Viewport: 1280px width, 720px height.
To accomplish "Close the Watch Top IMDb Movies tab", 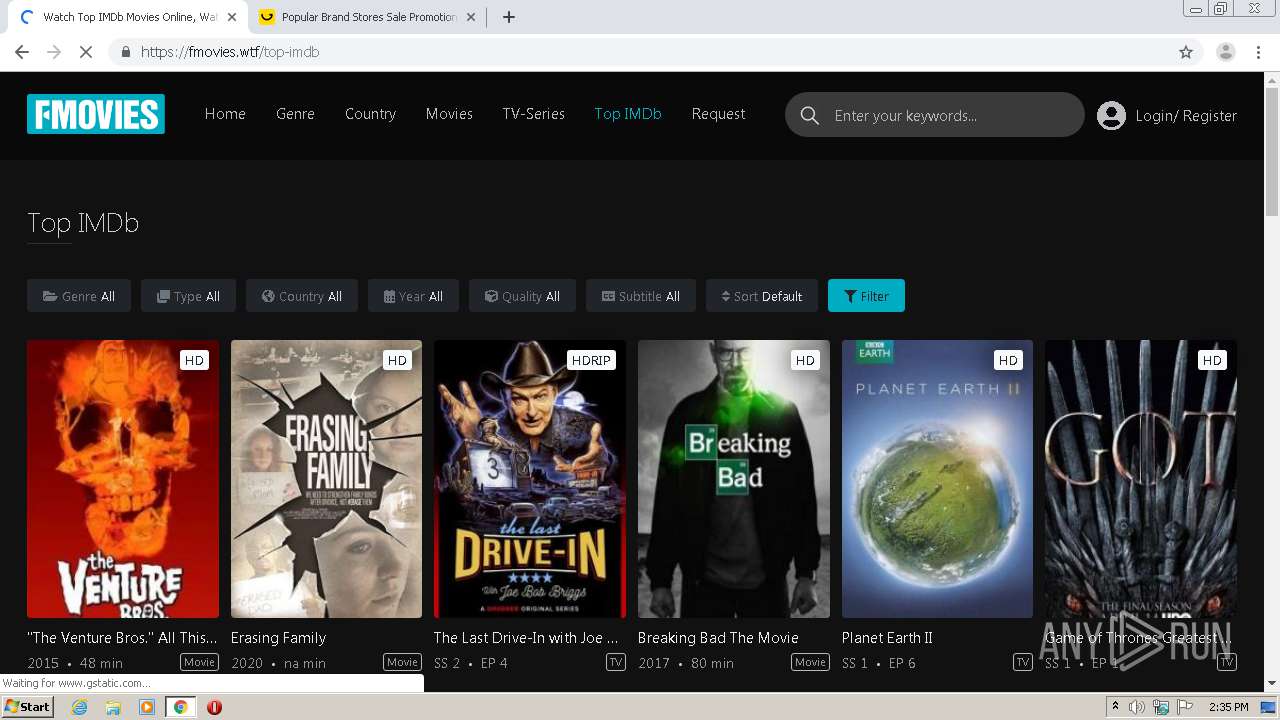I will tap(232, 17).
